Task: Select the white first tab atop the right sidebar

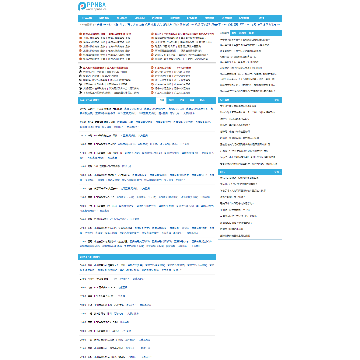Action: pyautogui.click(x=224, y=33)
